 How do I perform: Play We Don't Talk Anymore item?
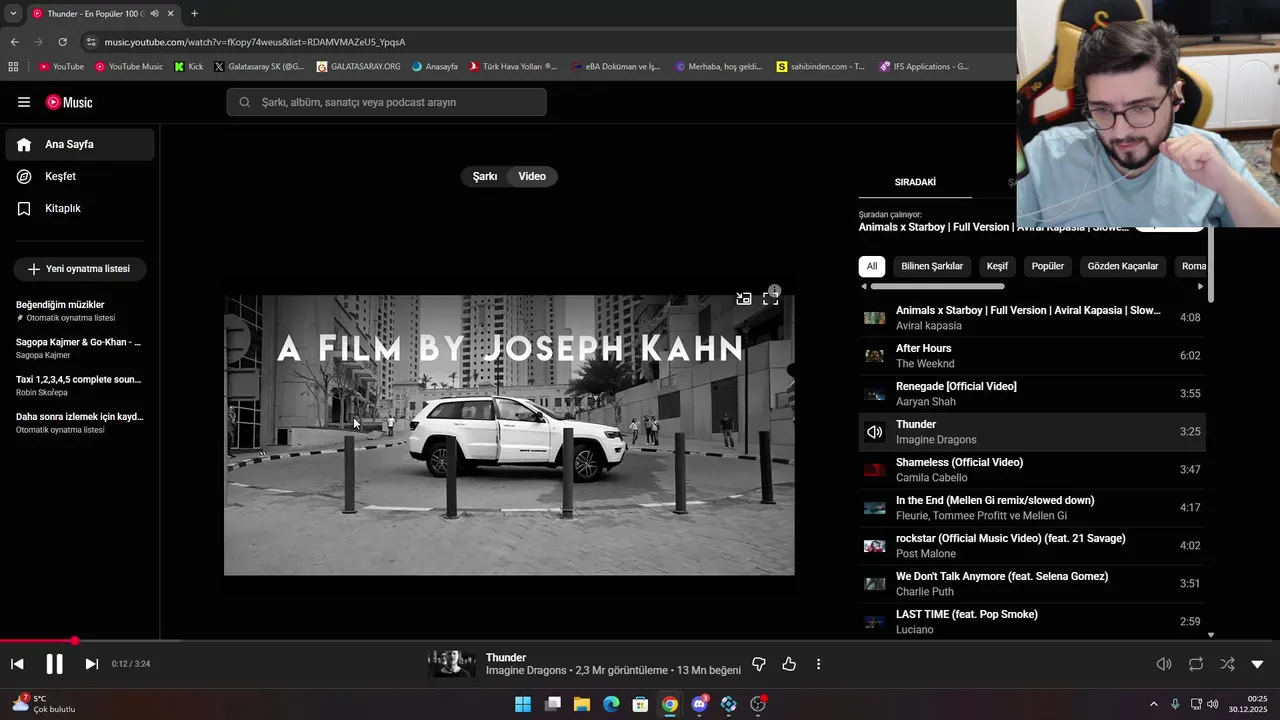pos(1032,584)
